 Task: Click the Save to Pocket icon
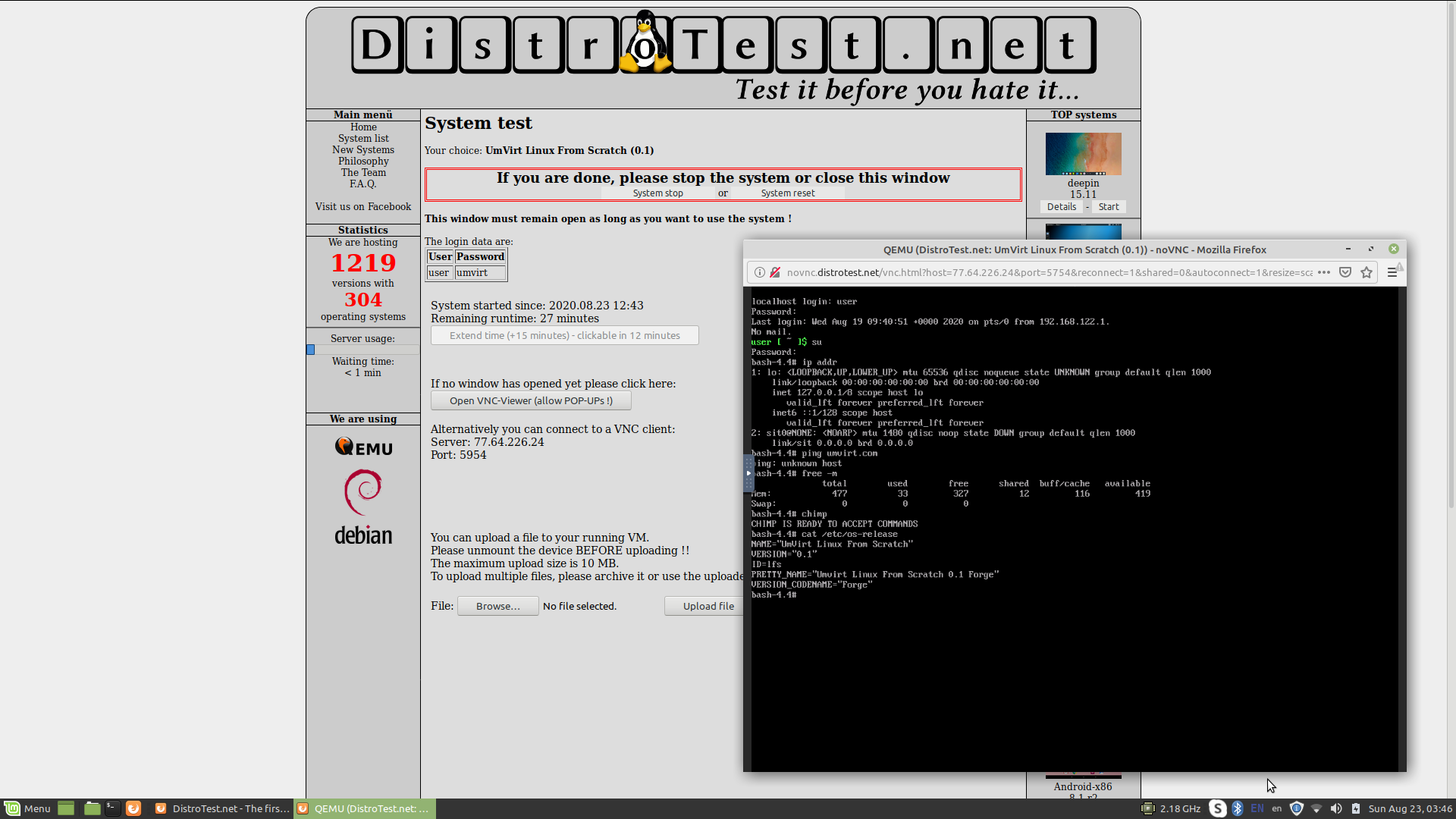[1345, 272]
